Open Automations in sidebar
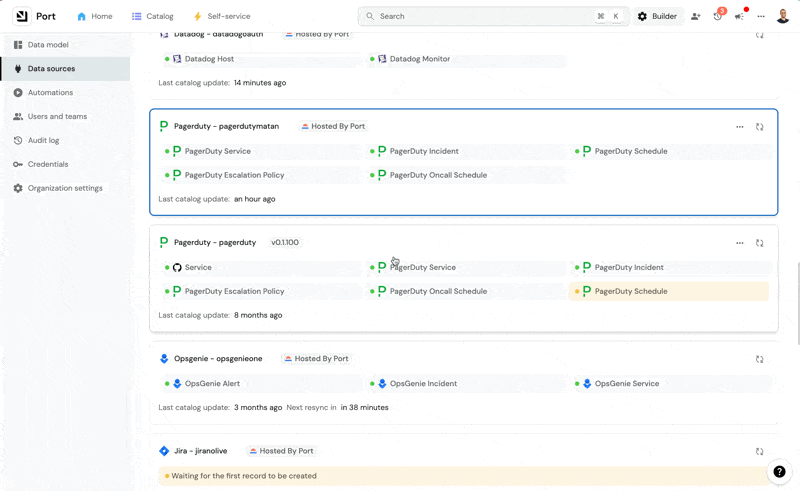The width and height of the screenshot is (800, 491). (65, 92)
